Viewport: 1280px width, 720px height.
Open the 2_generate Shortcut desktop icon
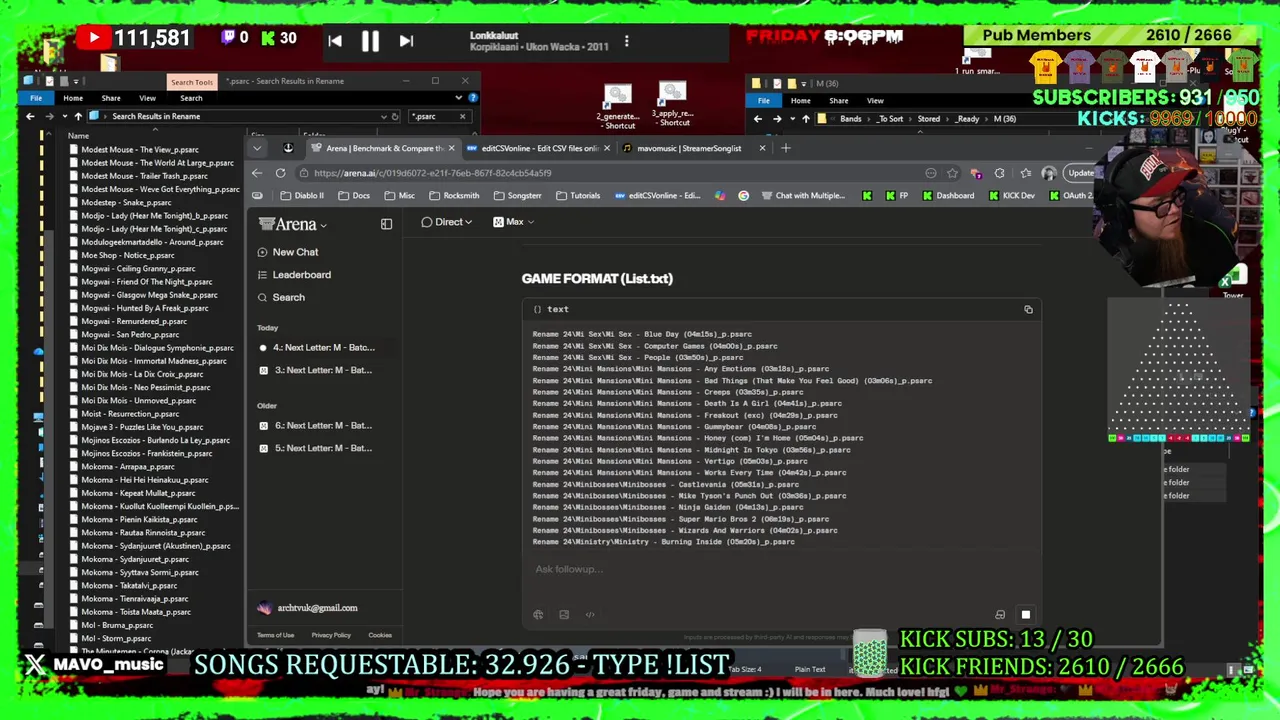click(x=617, y=107)
